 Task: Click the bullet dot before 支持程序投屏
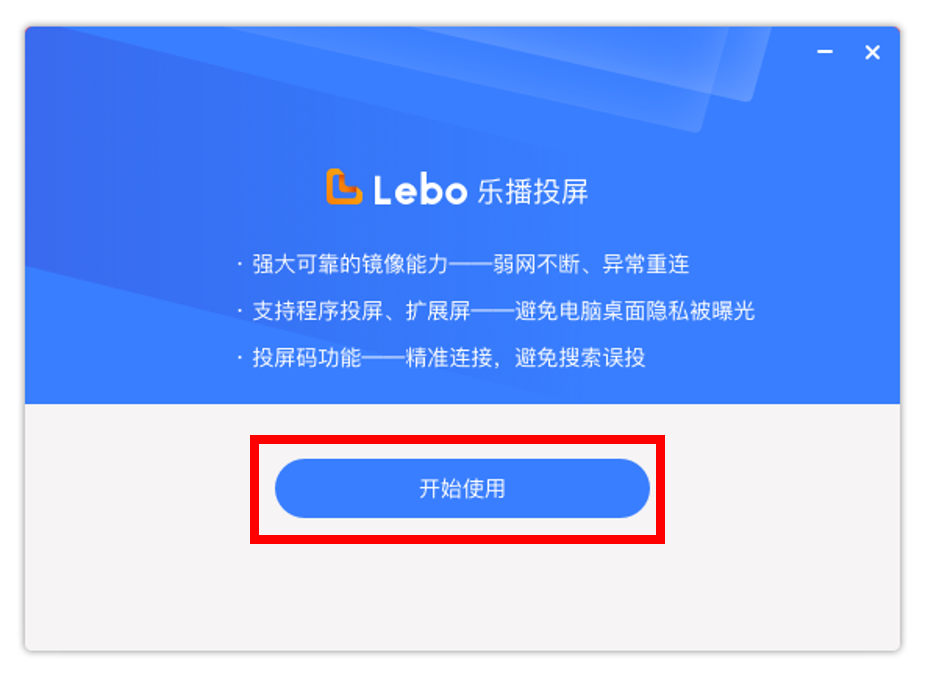240,311
